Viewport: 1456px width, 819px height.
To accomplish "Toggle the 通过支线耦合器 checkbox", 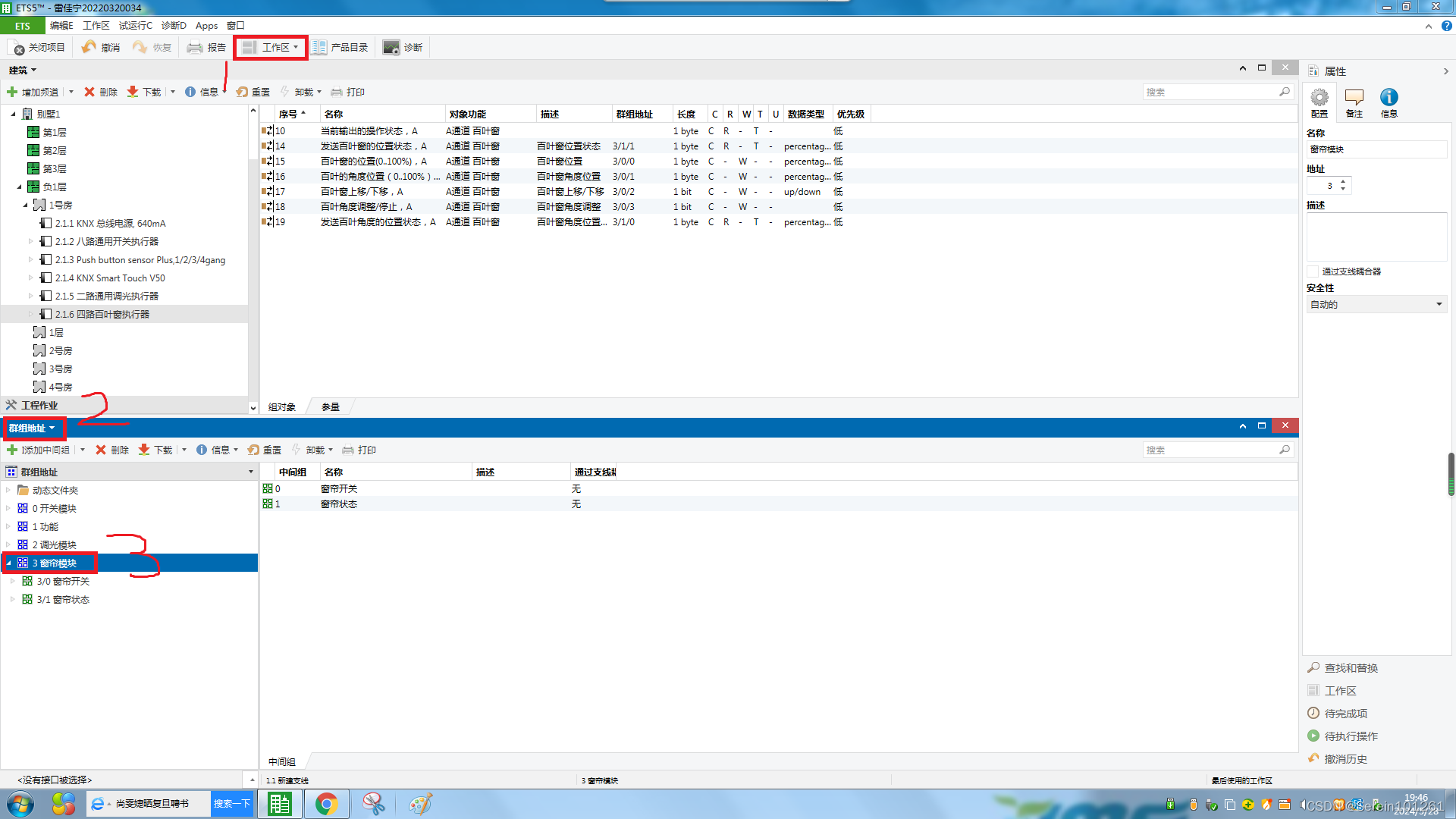I will tap(1313, 271).
